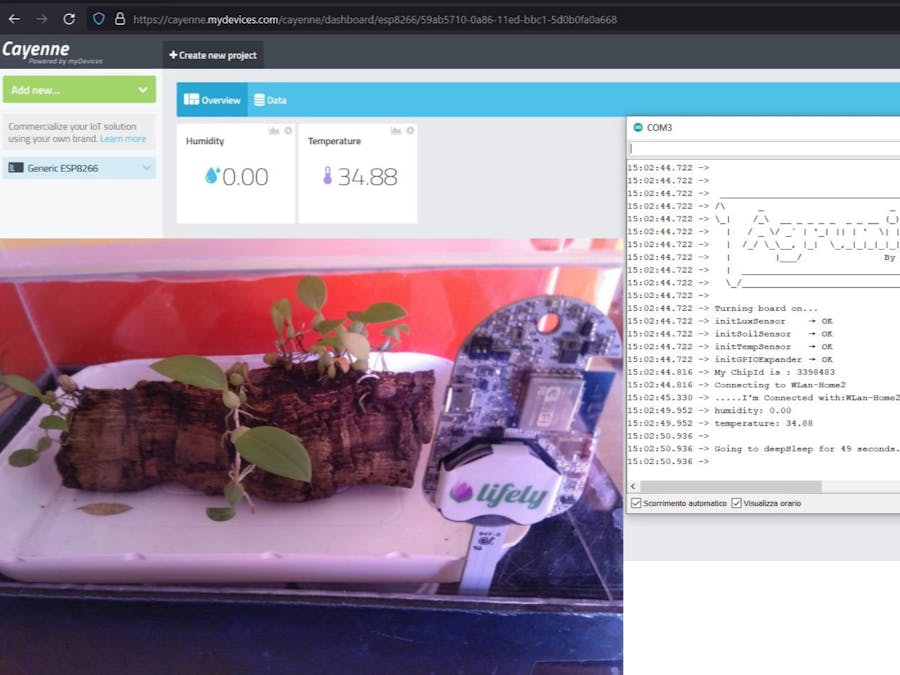Click the 'initTempSensor' OK log line
The height and width of the screenshot is (675, 900).
click(x=773, y=347)
